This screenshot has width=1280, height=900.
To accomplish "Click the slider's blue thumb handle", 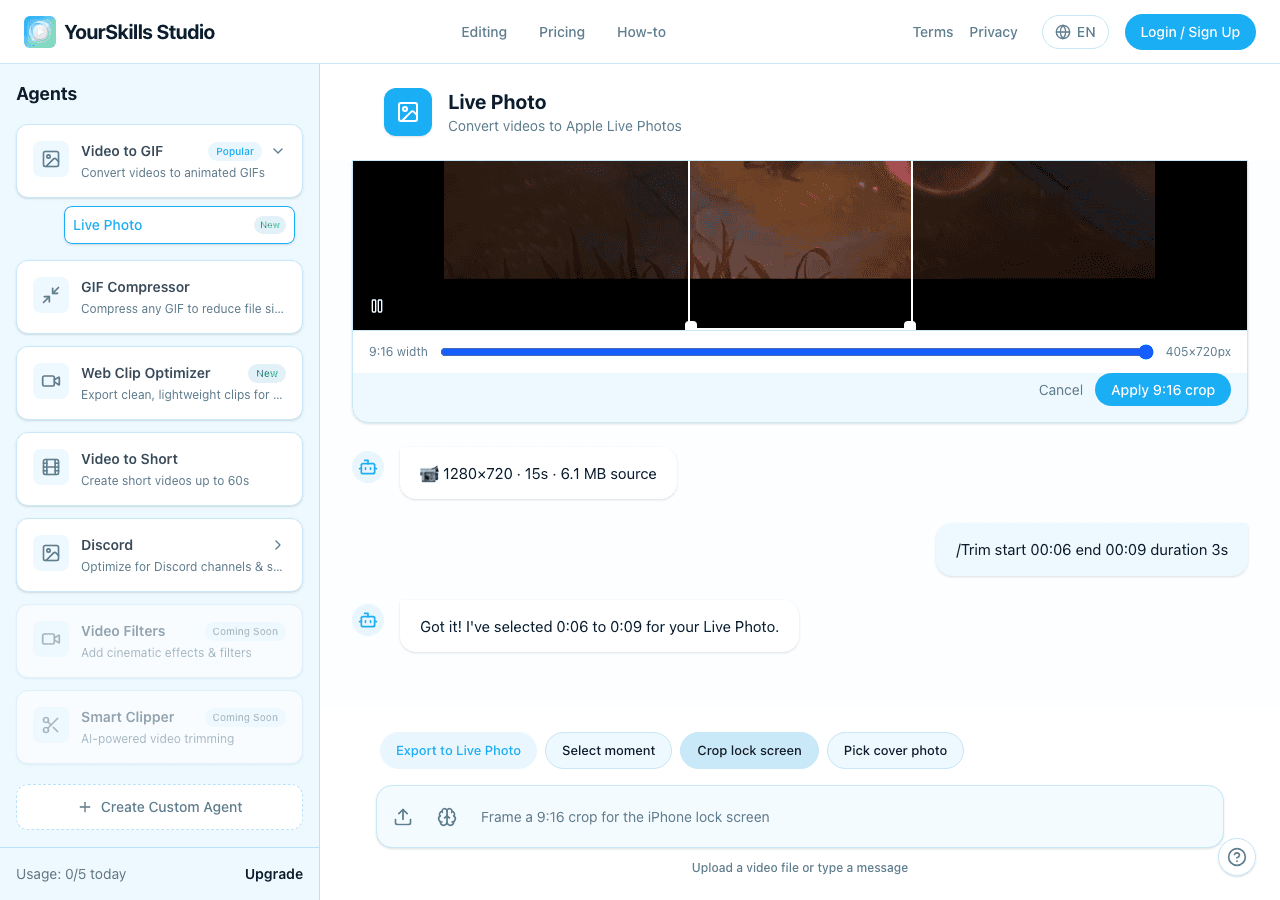I will pyautogui.click(x=1146, y=352).
